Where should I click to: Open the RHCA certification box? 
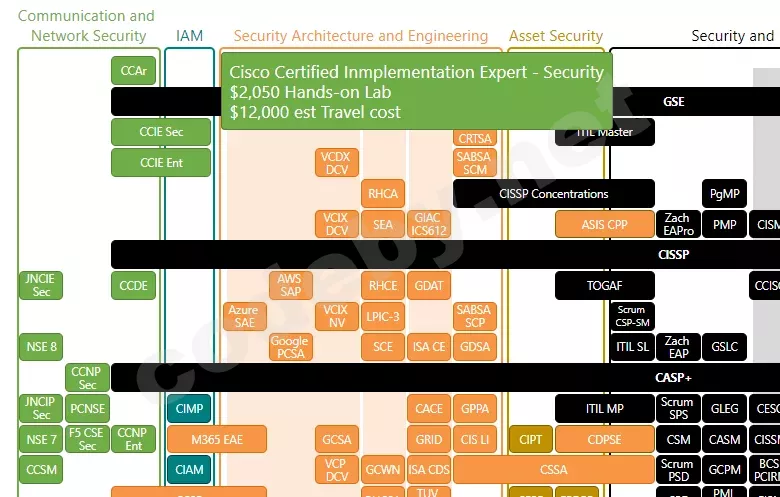tap(383, 194)
